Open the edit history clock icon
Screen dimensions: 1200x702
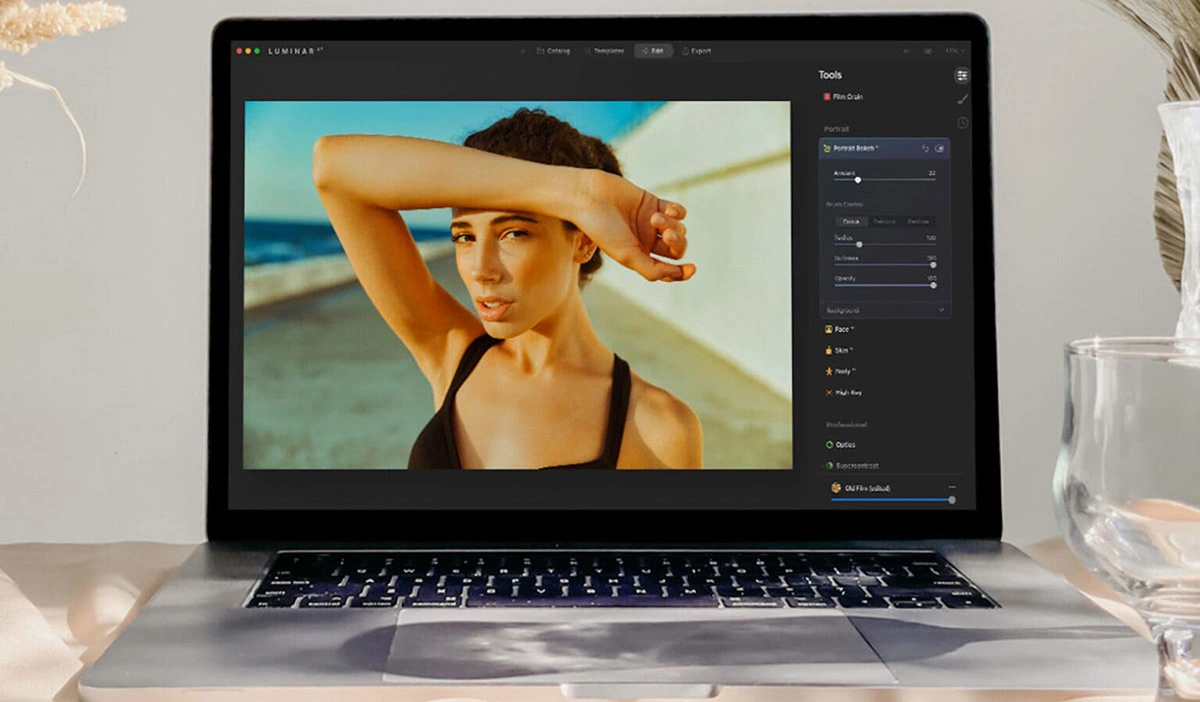pos(962,123)
